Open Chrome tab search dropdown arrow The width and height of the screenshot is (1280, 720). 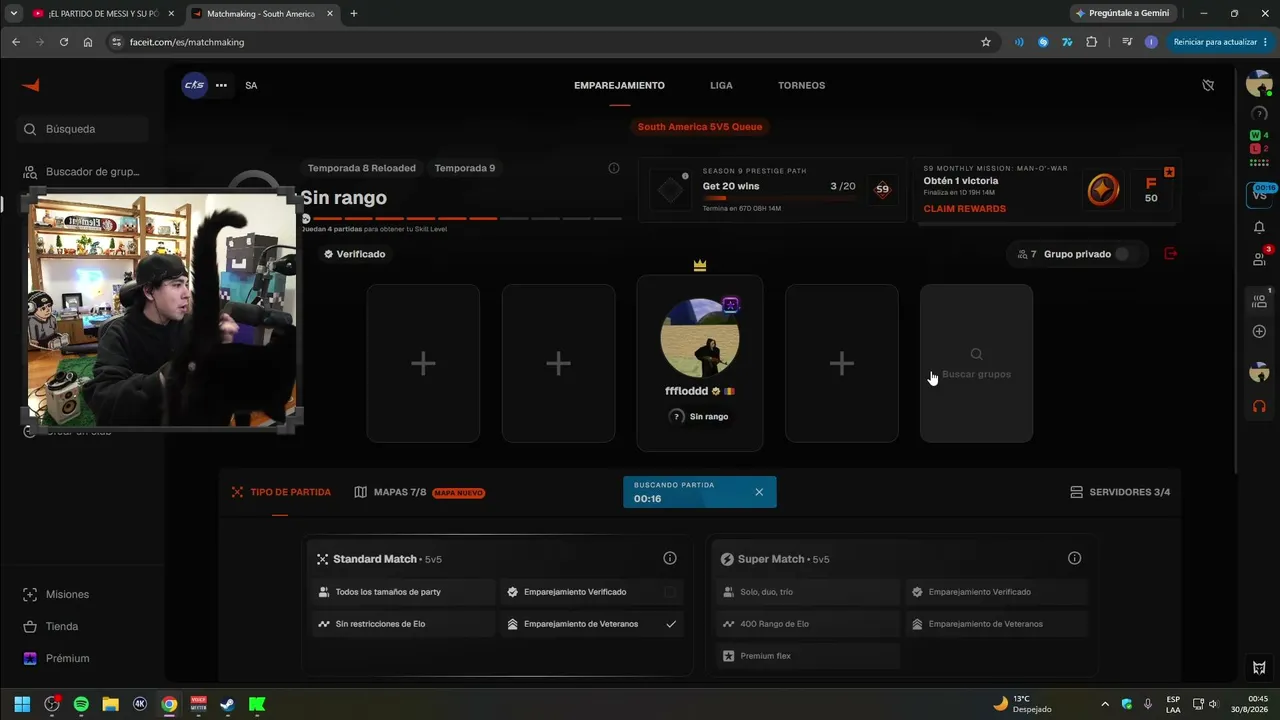(x=14, y=13)
